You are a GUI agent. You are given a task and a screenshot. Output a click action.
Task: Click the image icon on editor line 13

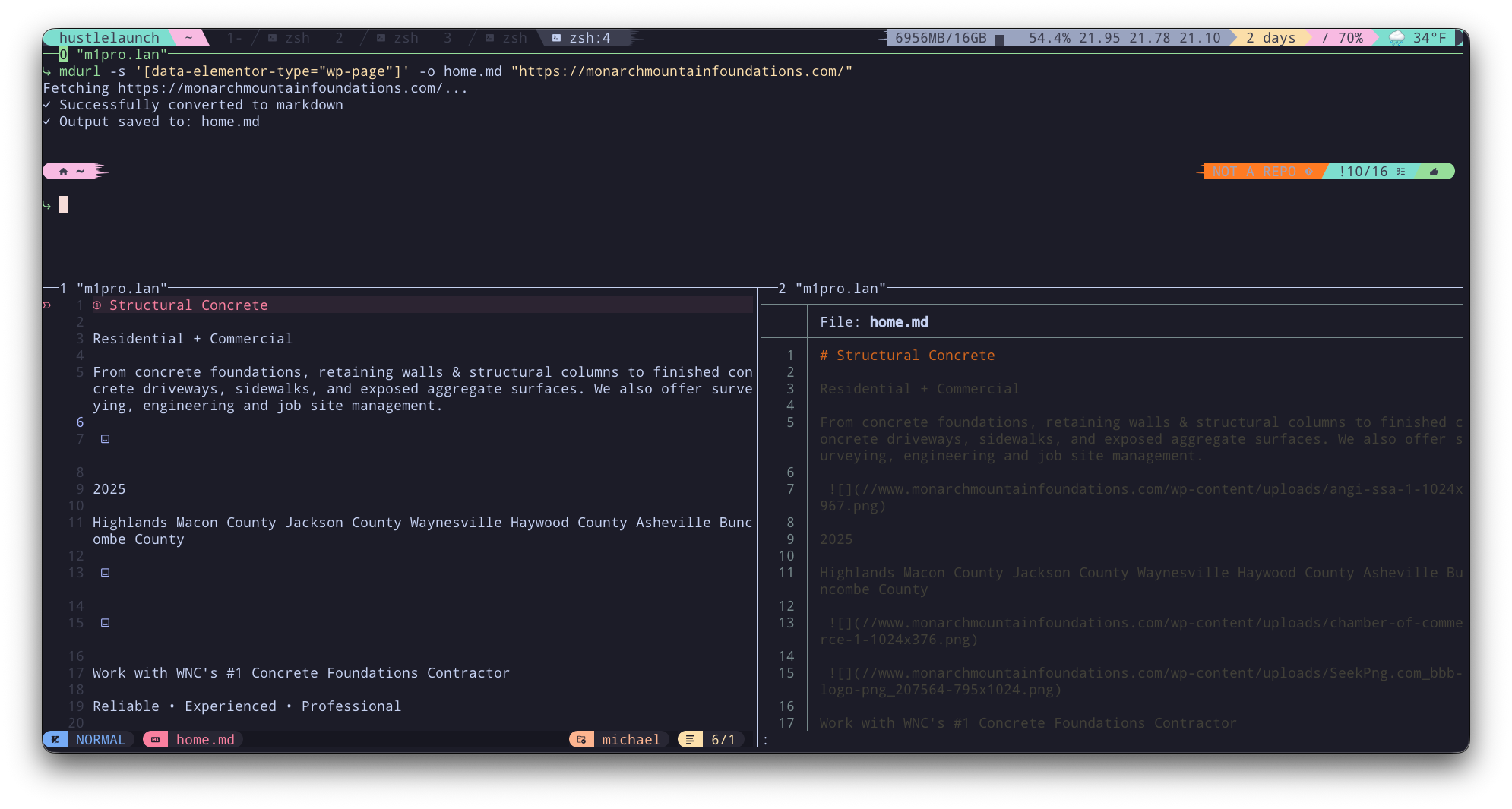tap(105, 573)
